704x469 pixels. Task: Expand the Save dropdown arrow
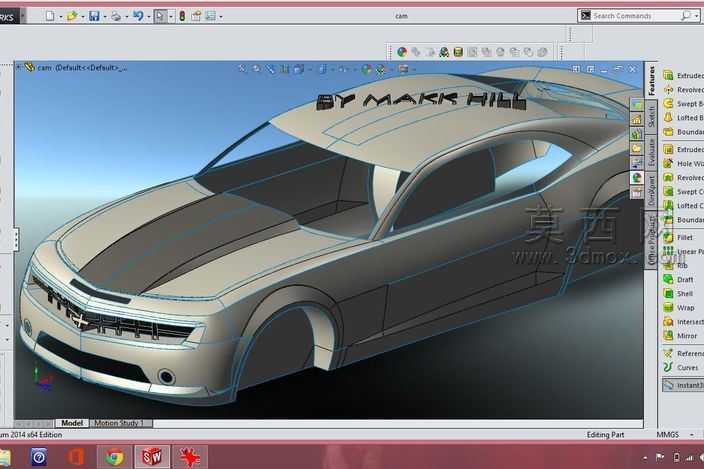105,17
